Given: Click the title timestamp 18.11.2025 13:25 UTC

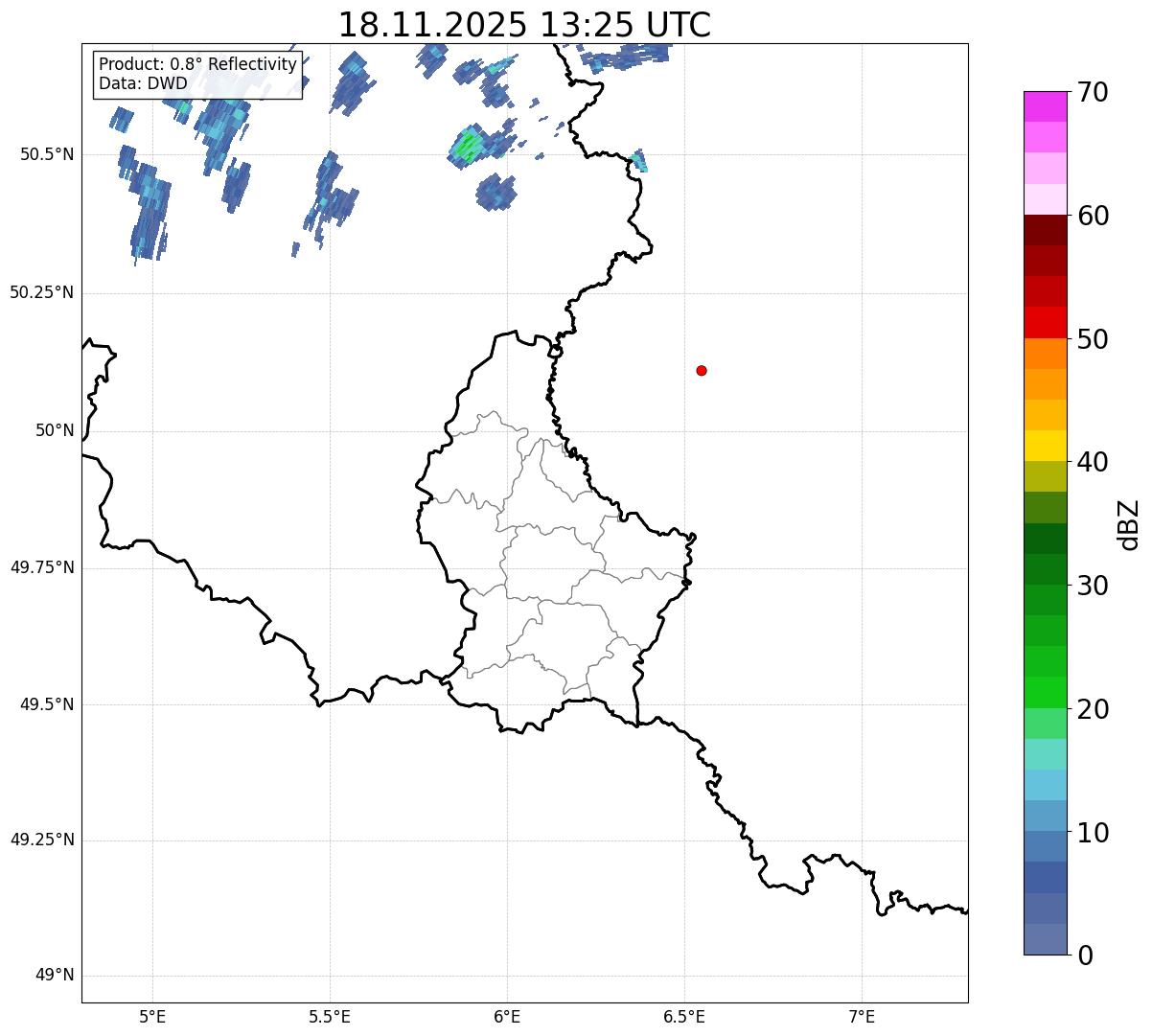Looking at the screenshot, I should point(524,25).
